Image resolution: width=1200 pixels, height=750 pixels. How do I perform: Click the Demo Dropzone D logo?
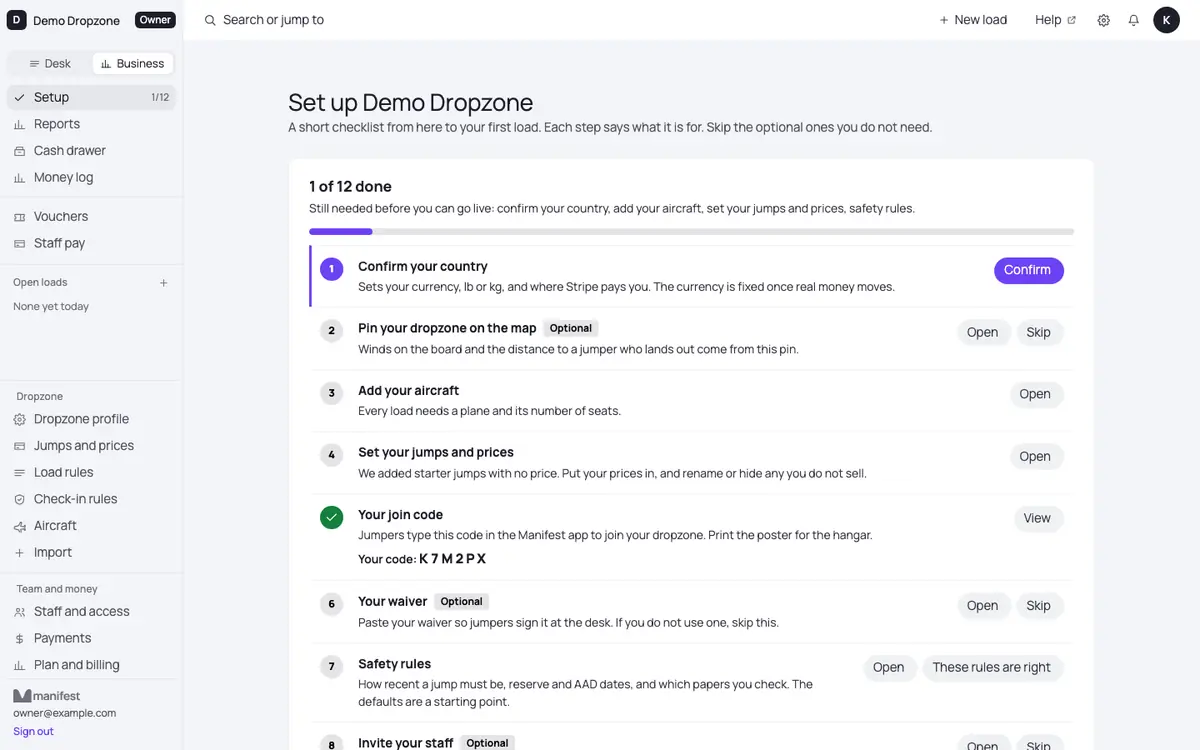tap(17, 20)
